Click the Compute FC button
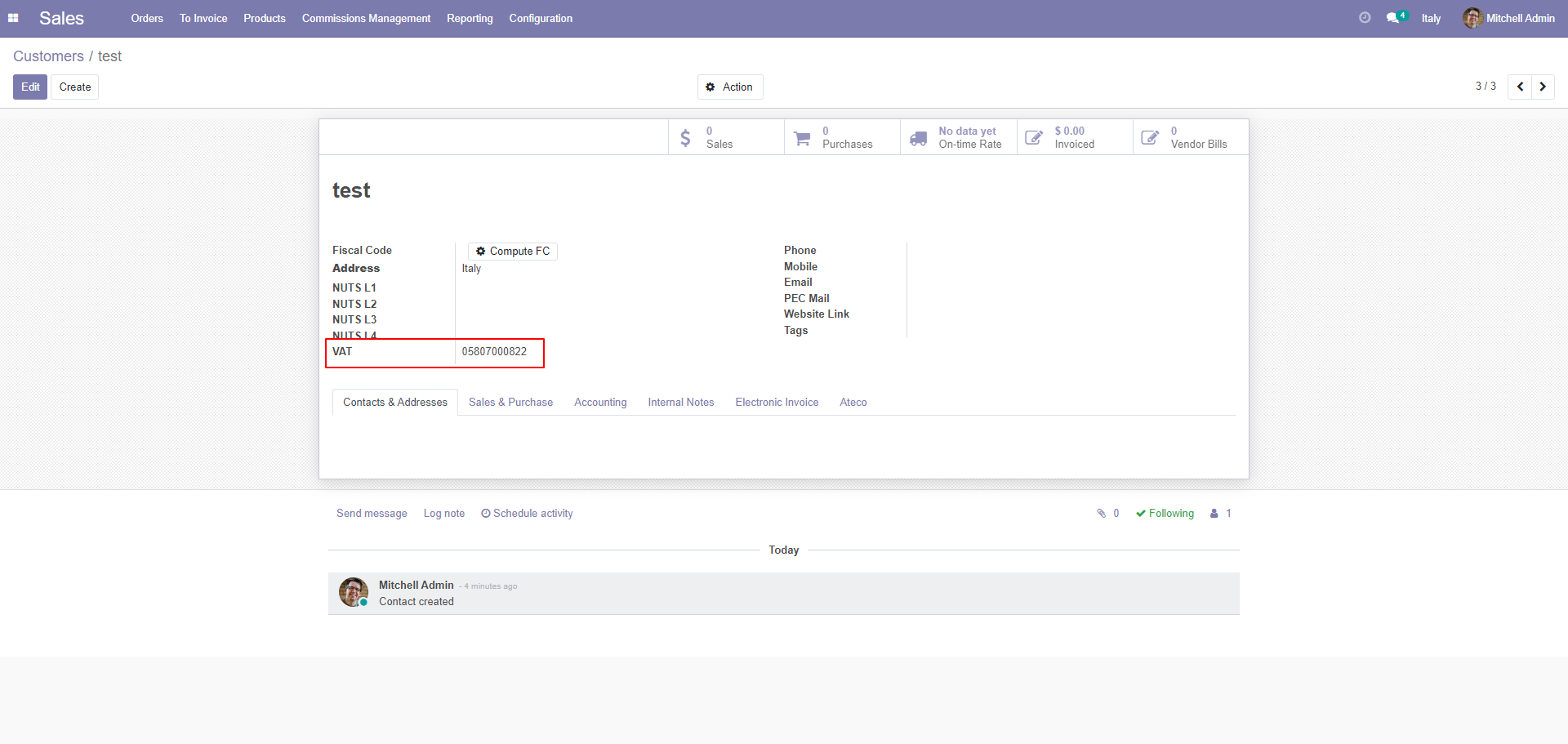Screen dimensions: 1568x744 pyautogui.click(x=512, y=251)
